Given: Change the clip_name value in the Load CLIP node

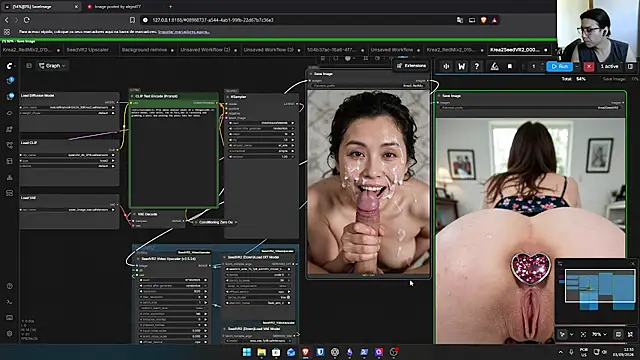Looking at the screenshot, I should click(x=68, y=155).
